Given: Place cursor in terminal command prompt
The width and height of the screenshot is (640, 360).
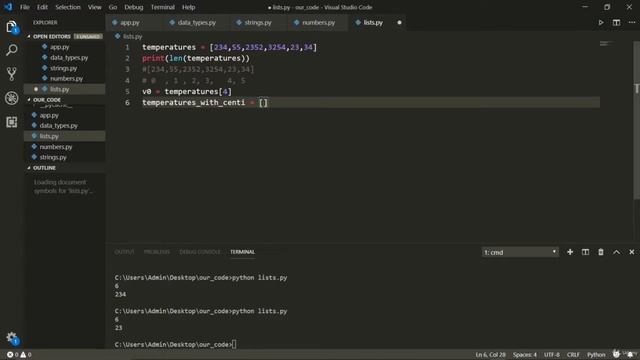Looking at the screenshot, I should pyautogui.click(x=234, y=344).
